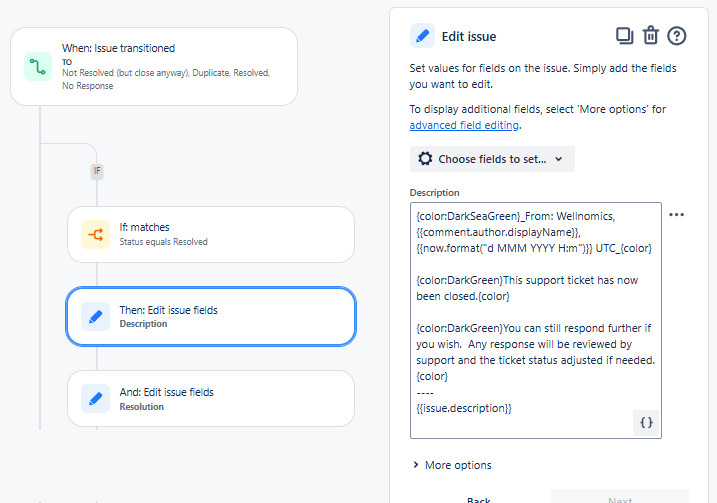This screenshot has height=503, width=717.
Task: Click the duplicate component icon
Action: tap(625, 36)
